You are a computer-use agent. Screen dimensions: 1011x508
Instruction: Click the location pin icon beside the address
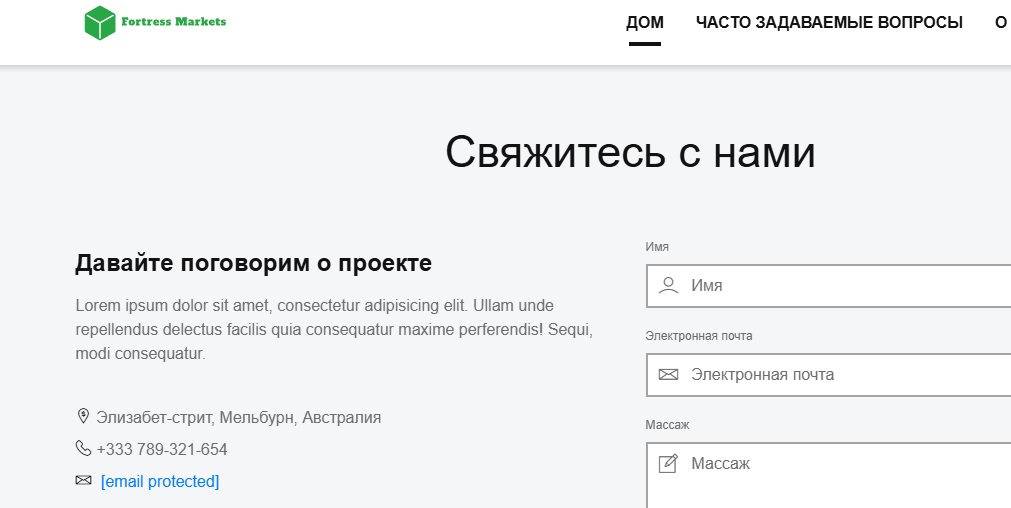coord(83,417)
